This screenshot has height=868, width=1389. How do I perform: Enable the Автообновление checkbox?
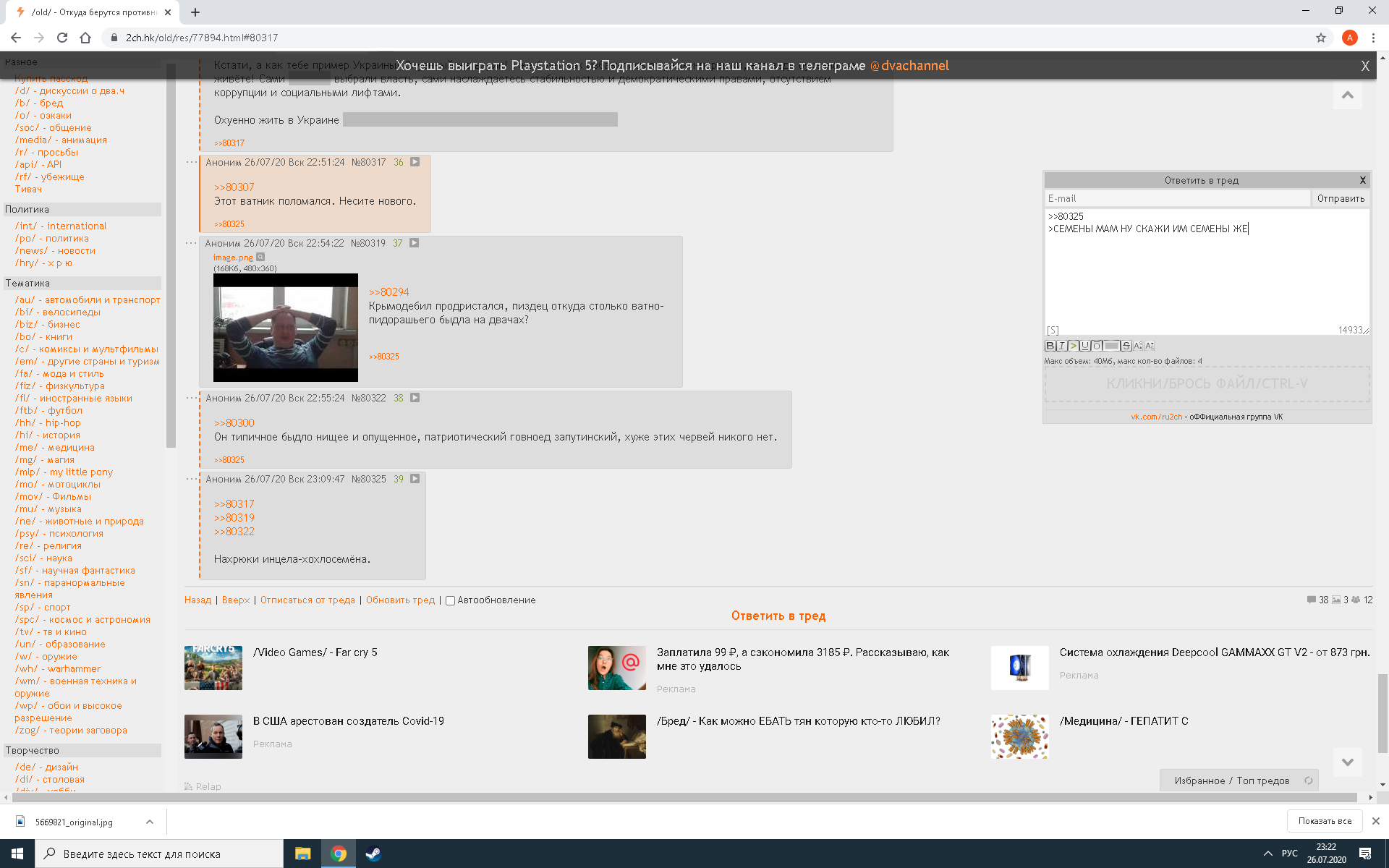pyautogui.click(x=450, y=600)
